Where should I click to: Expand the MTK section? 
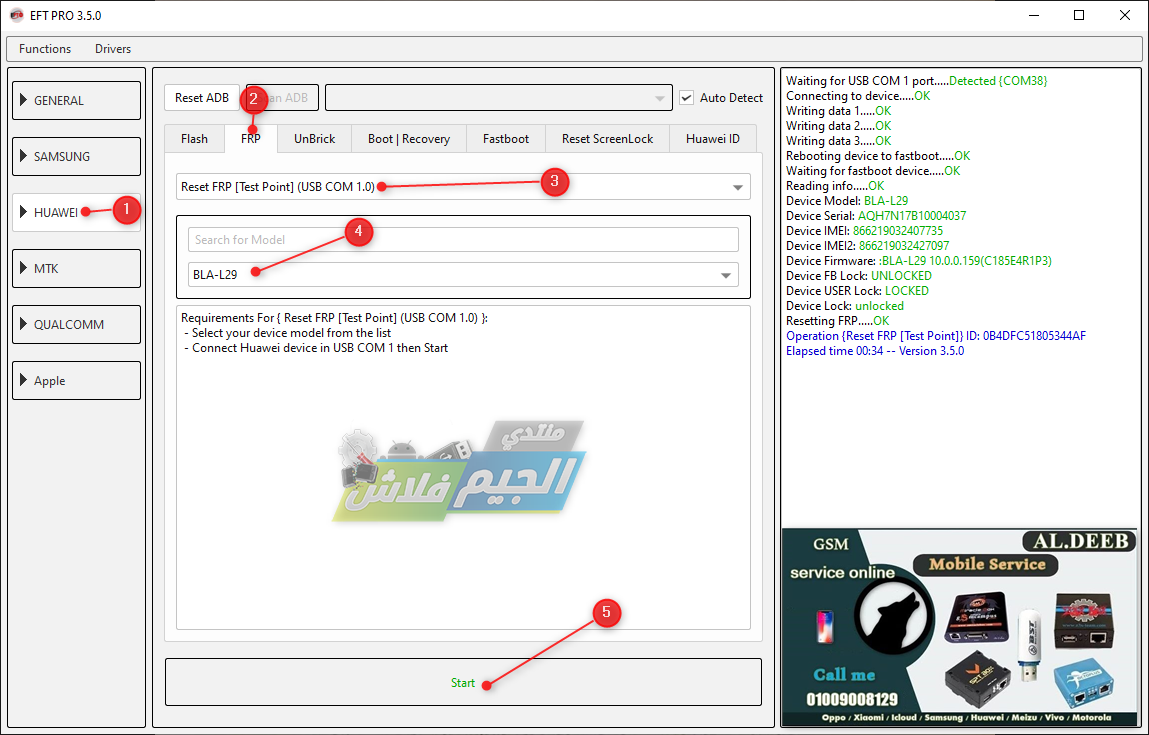[x=76, y=269]
